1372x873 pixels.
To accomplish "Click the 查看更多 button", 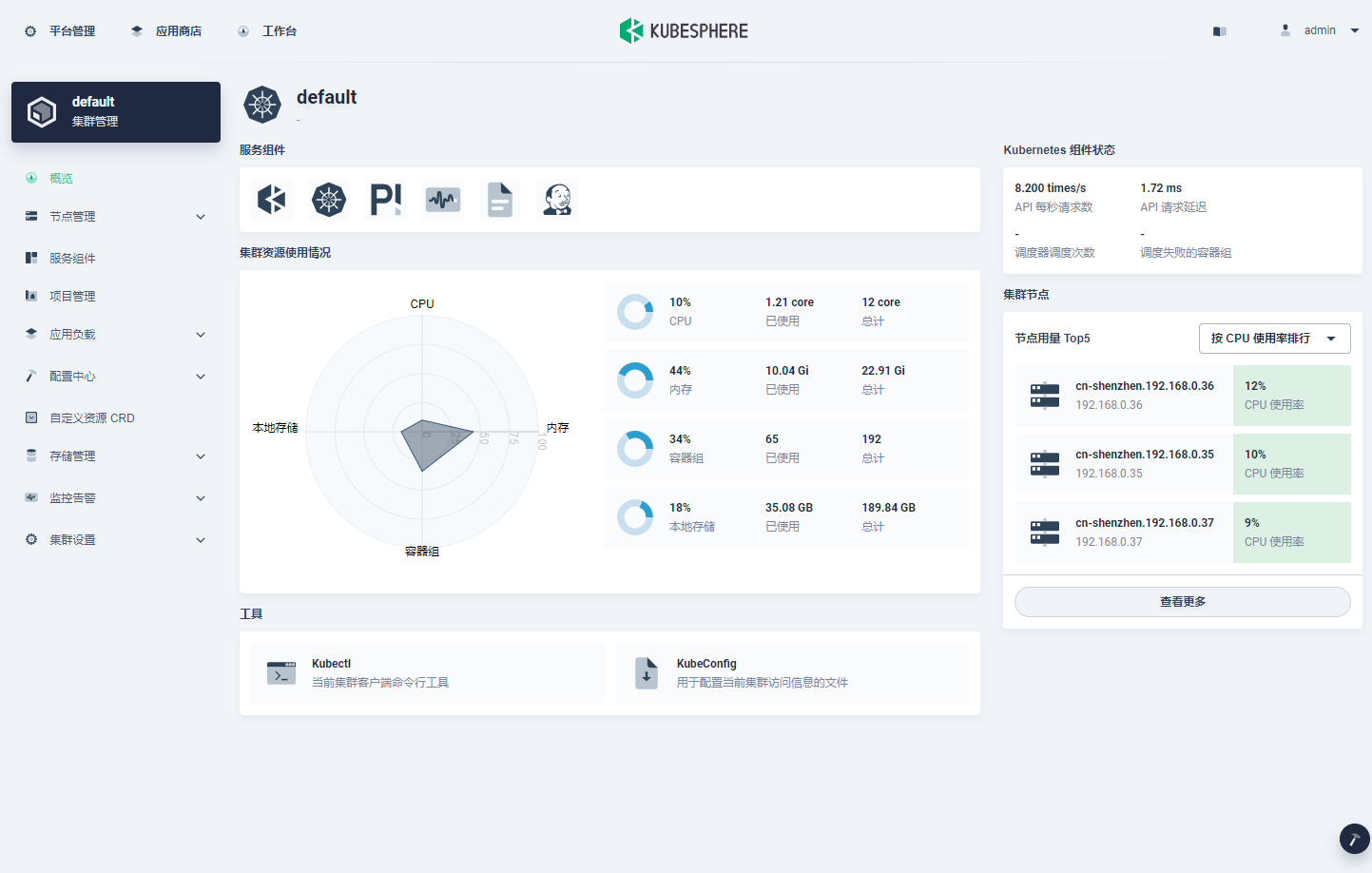I will (1183, 602).
